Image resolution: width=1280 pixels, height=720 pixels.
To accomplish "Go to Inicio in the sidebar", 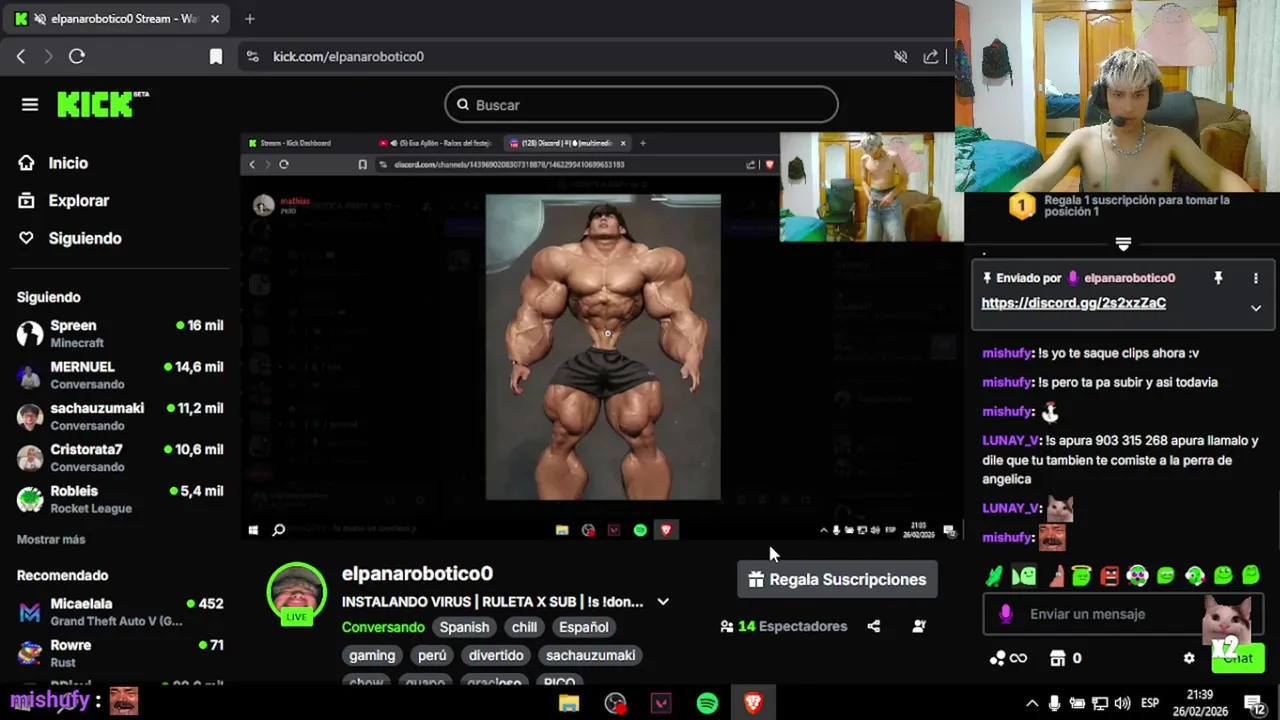I will click(54, 163).
